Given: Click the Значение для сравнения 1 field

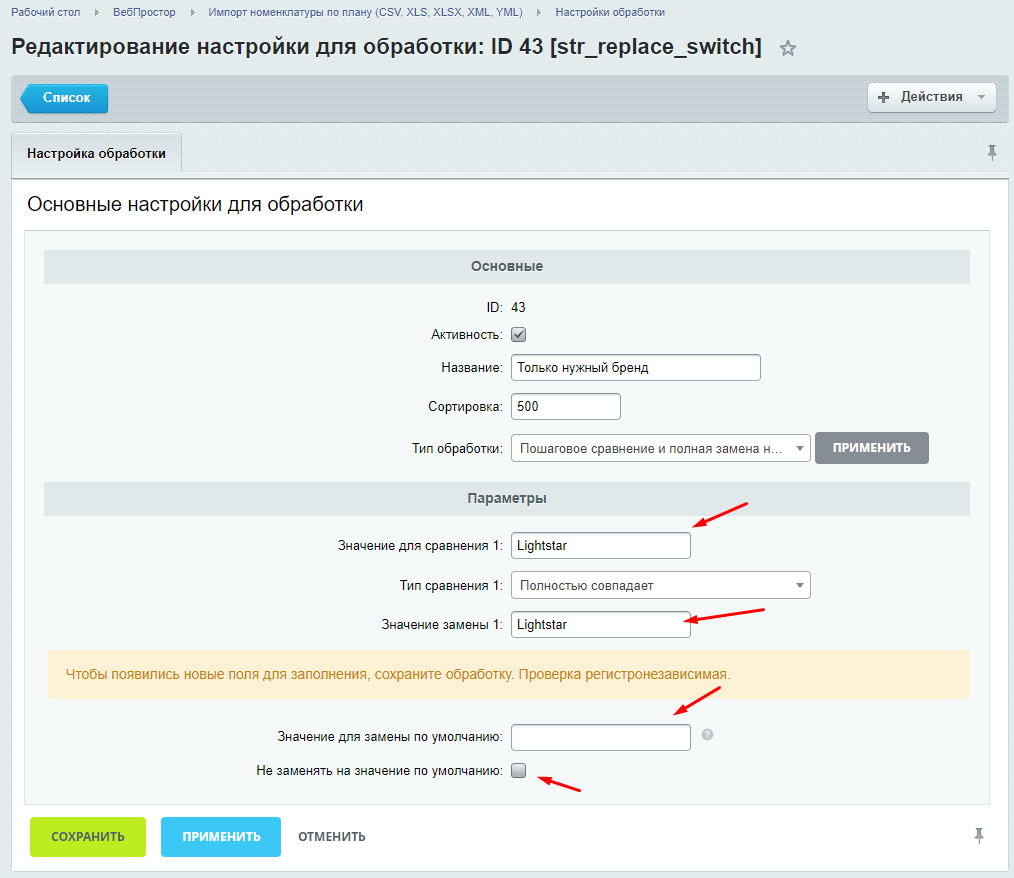Looking at the screenshot, I should 601,545.
